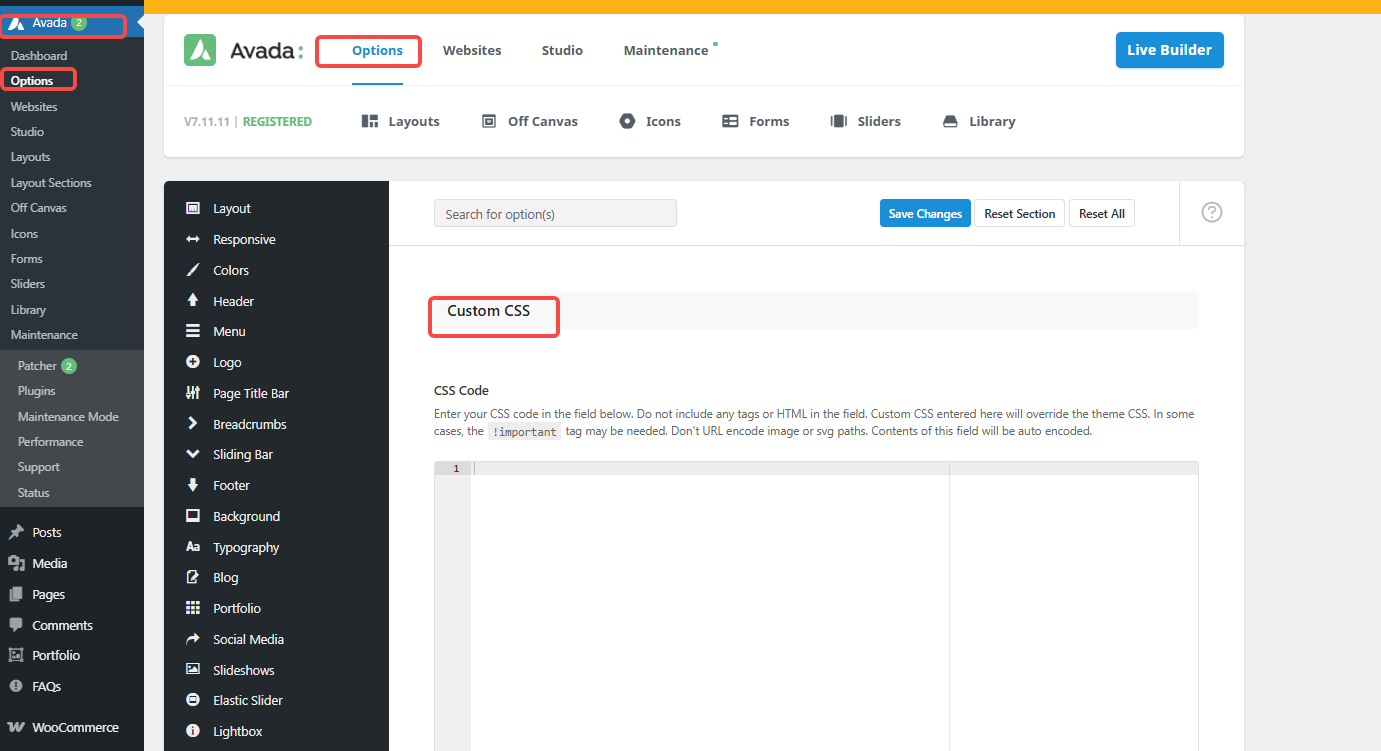Expand the Sliding Bar options section
The image size is (1381, 751).
click(x=242, y=454)
